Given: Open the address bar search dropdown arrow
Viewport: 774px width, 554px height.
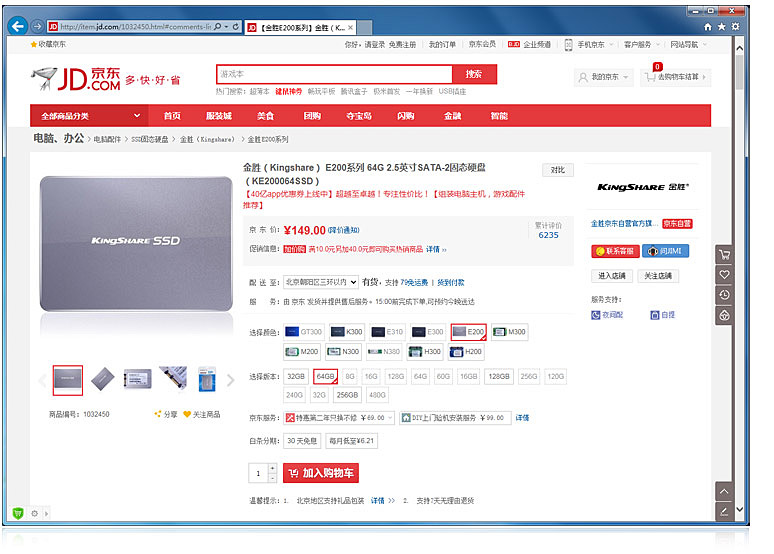Looking at the screenshot, I should pos(226,27).
